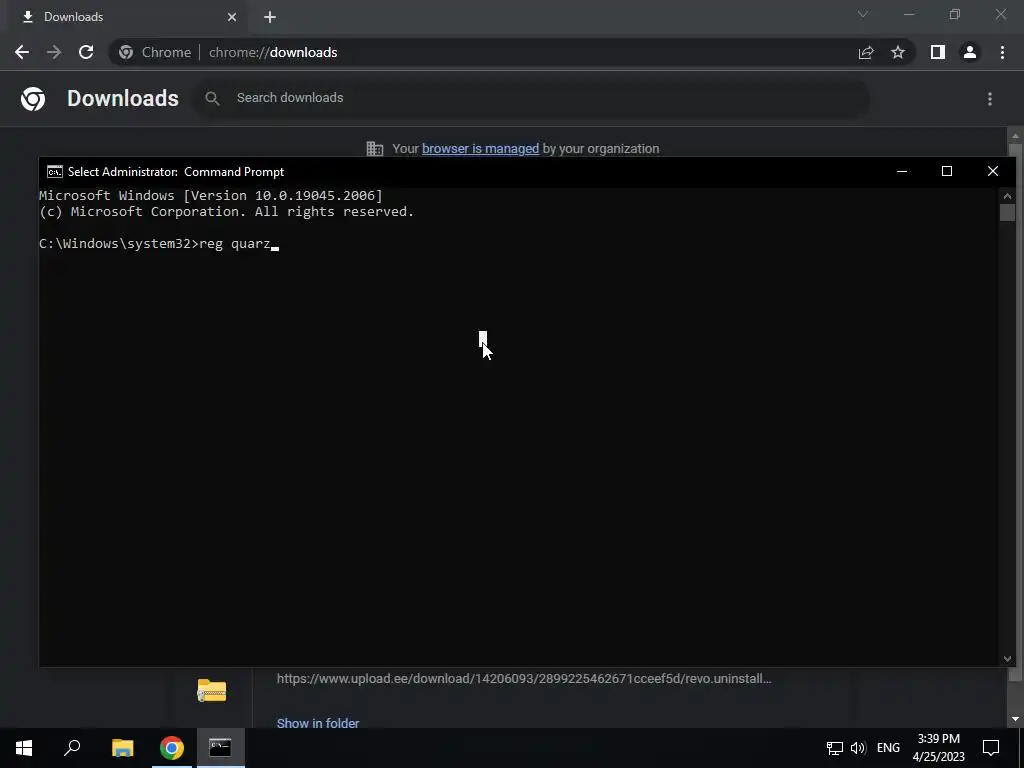Open the Windows Start menu
Image resolution: width=1024 pixels, height=768 pixels.
pos(24,748)
